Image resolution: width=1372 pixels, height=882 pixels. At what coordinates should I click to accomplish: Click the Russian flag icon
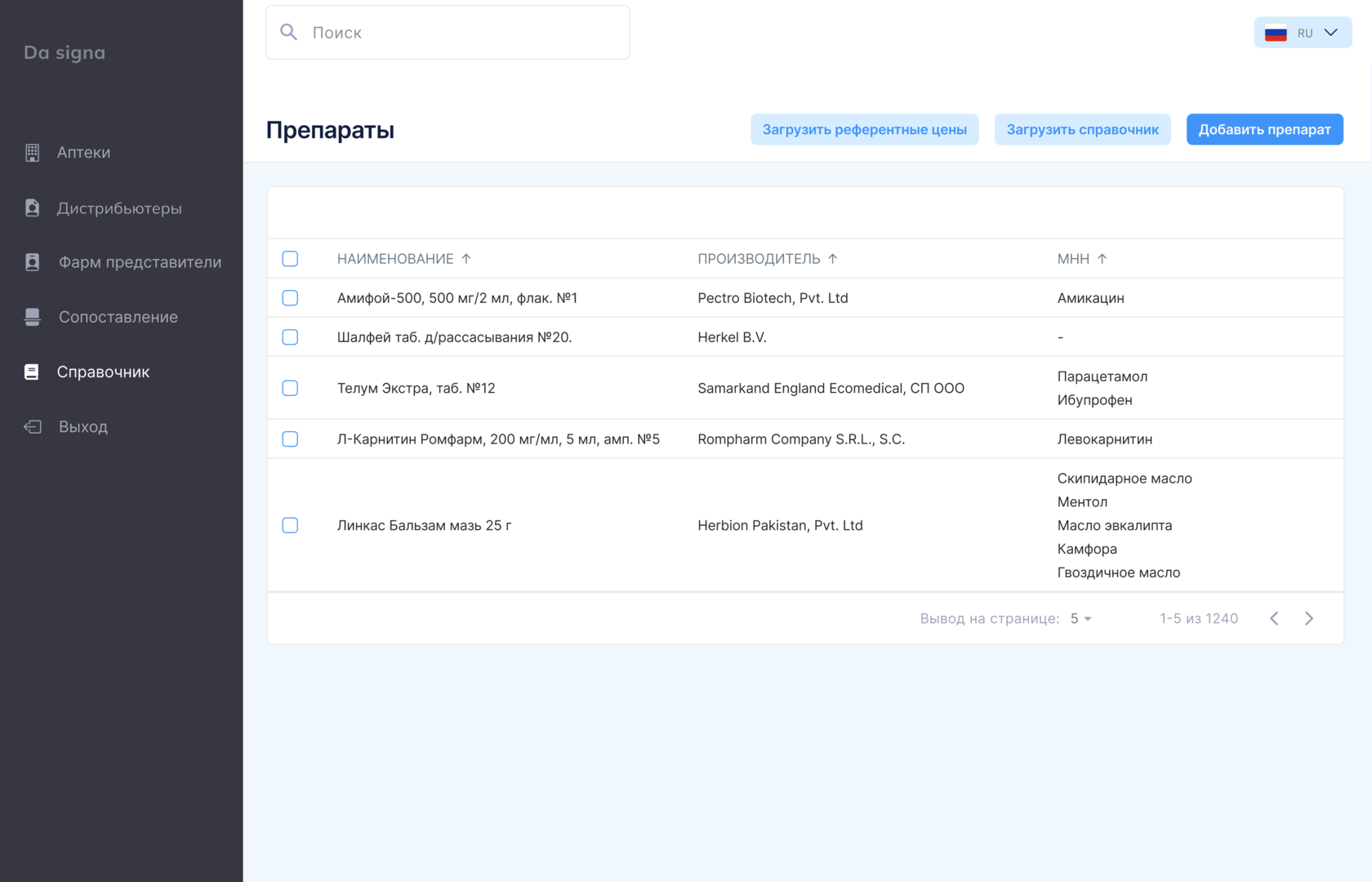(x=1275, y=33)
